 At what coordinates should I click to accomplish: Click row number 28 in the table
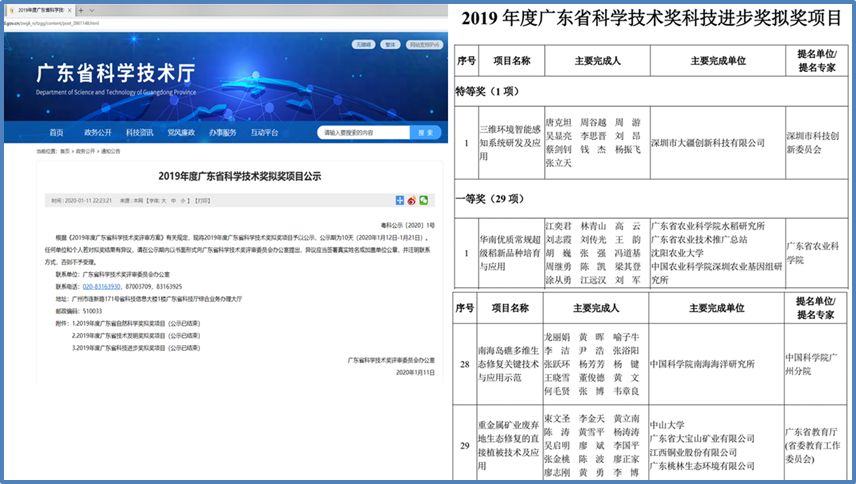coord(465,364)
